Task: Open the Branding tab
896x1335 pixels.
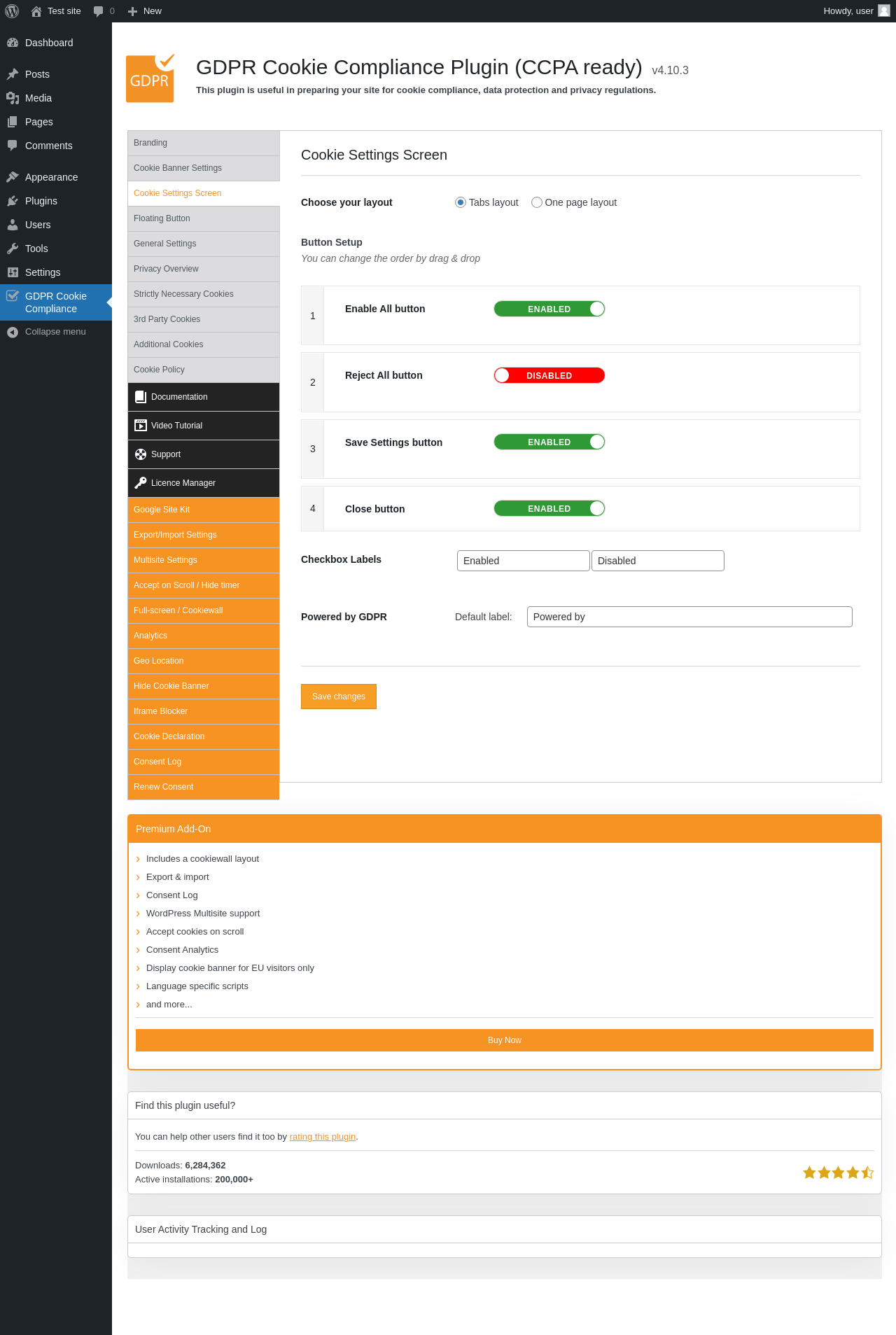Action: pyautogui.click(x=204, y=143)
